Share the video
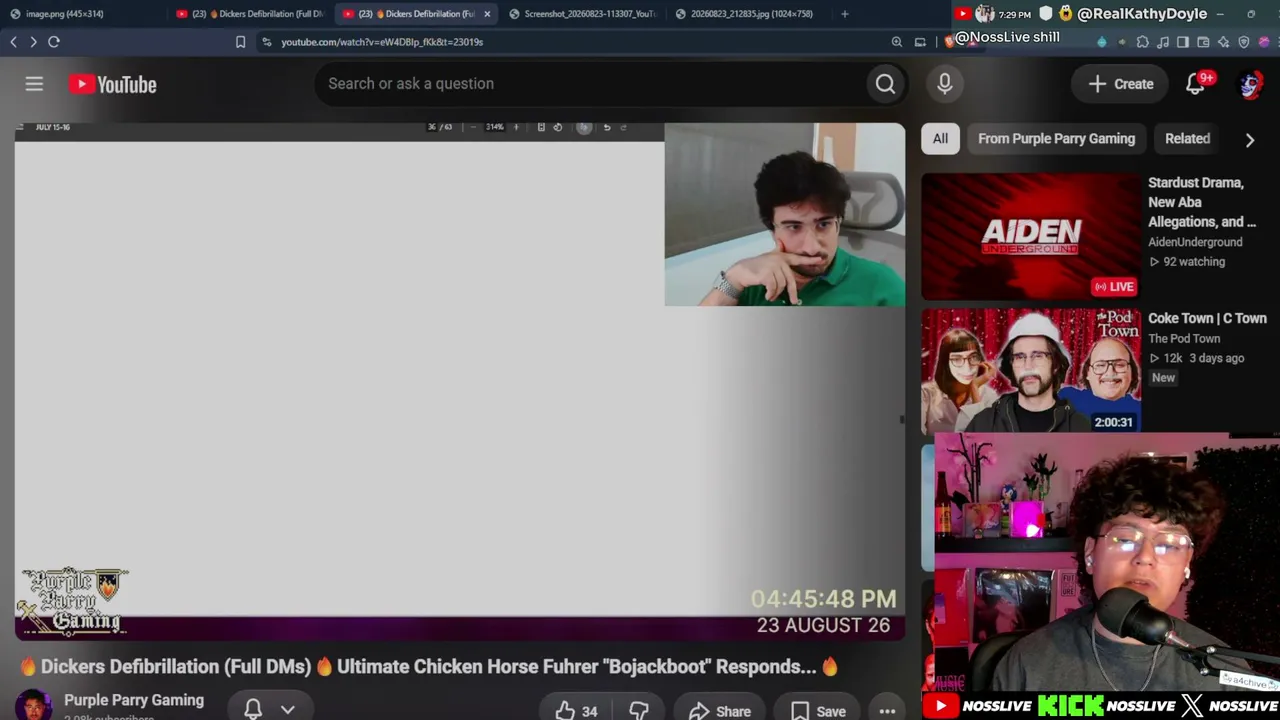1280x720 pixels. coord(719,711)
